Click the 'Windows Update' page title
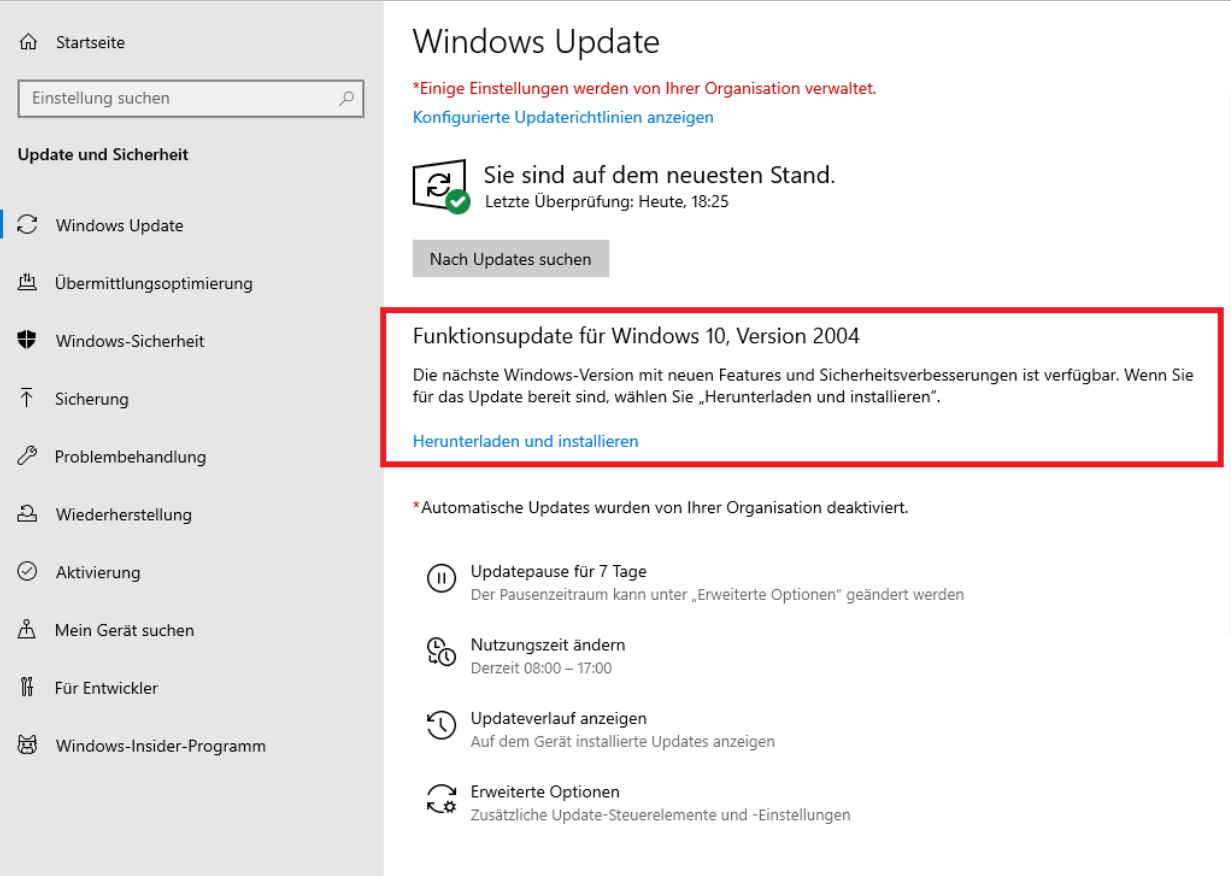Screen dimensions: 1231x876 [536, 42]
